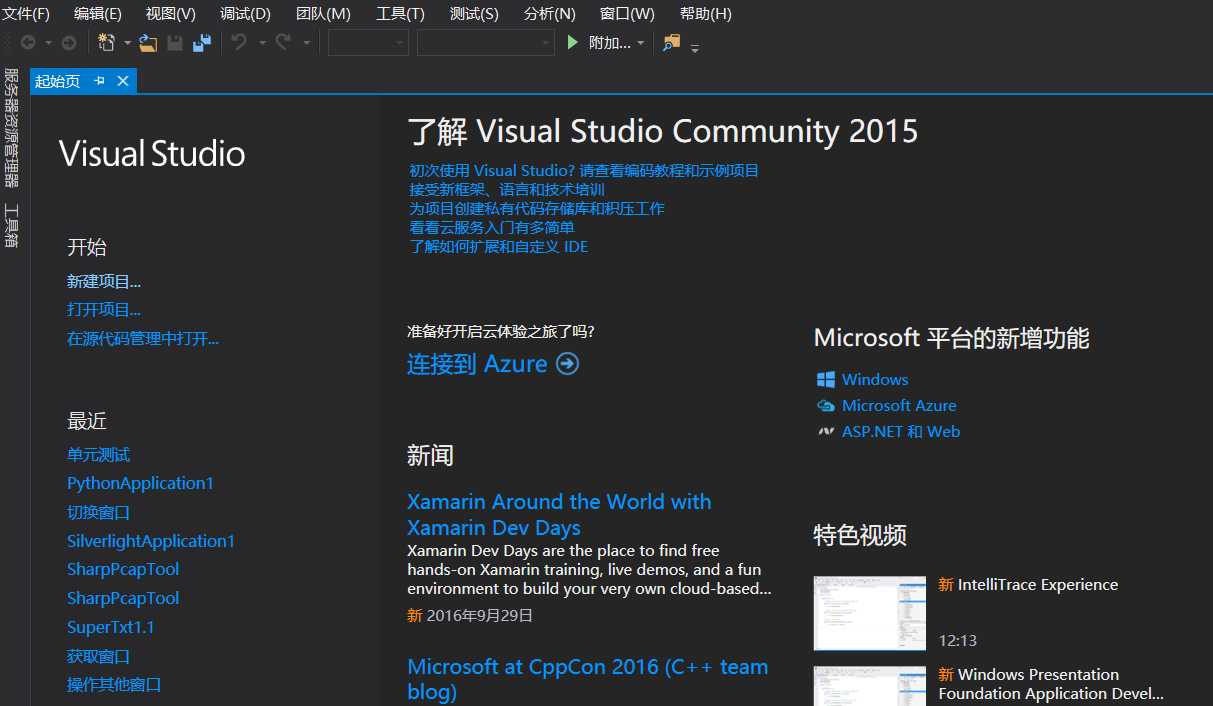
Task: Expand the 附加... debug target dropdown arrow
Action: [641, 43]
